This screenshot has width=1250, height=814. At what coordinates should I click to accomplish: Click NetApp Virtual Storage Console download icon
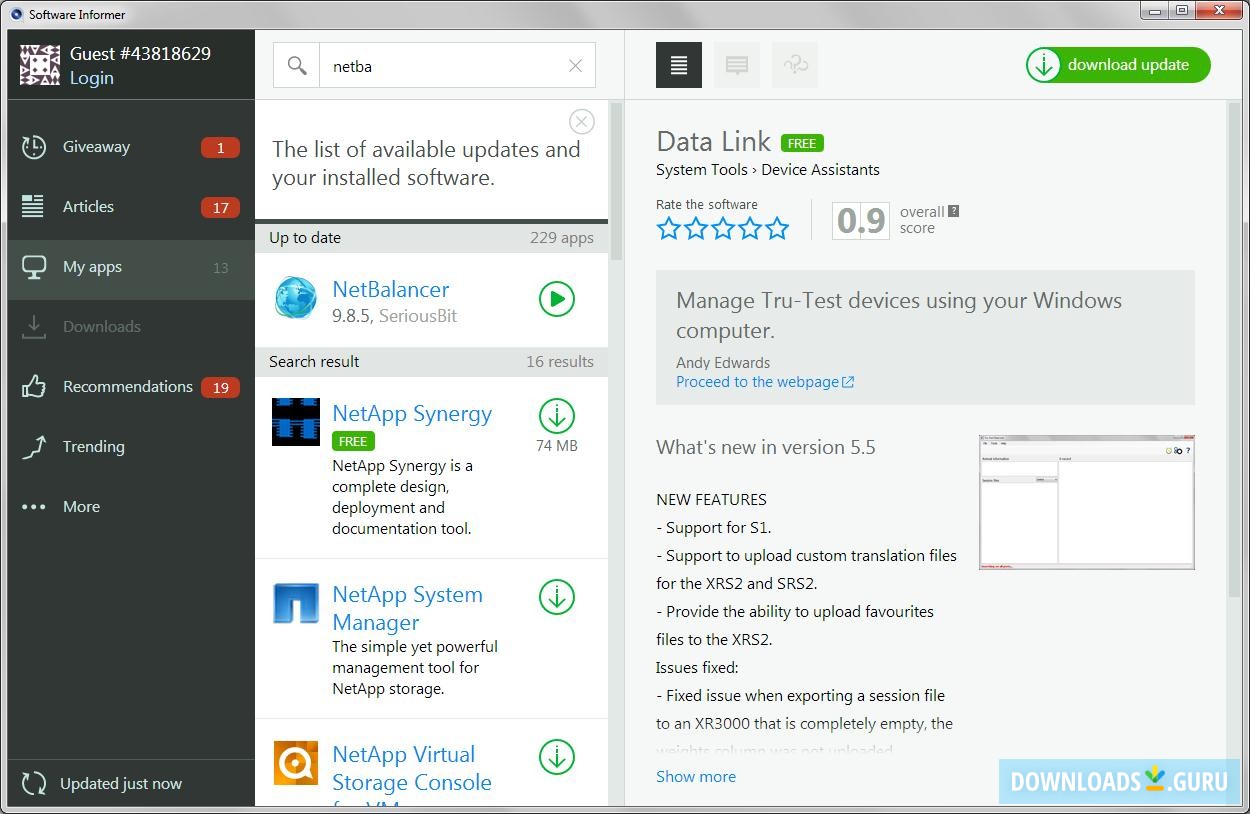tap(557, 757)
